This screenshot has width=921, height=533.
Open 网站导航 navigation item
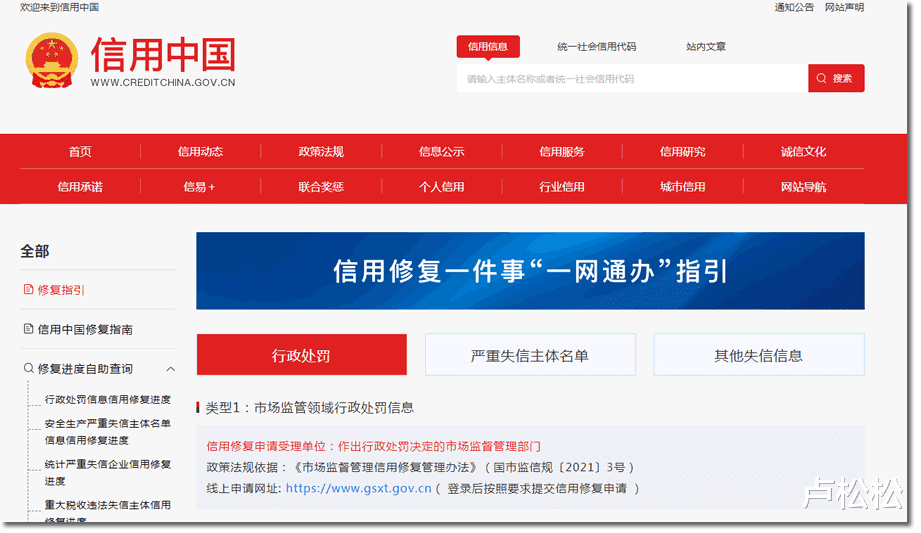[804, 187]
